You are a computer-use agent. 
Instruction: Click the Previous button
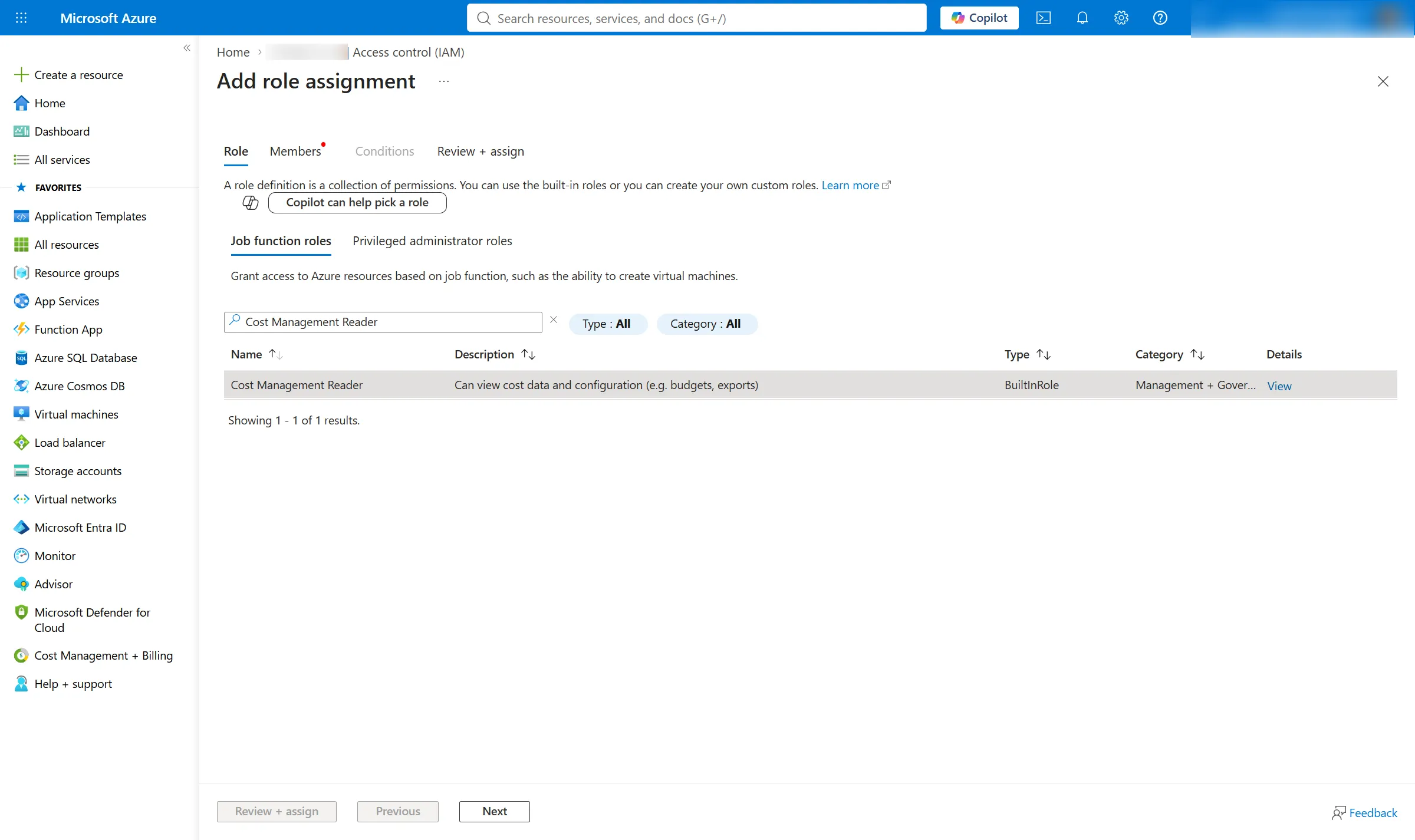coord(398,811)
